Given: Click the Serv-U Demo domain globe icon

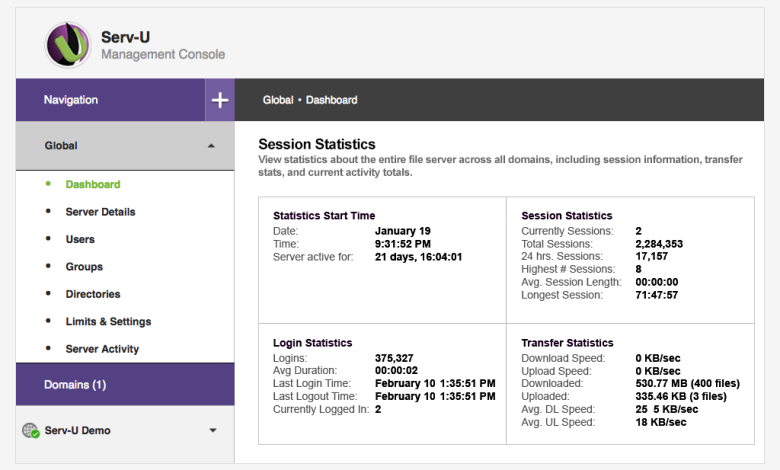Looking at the screenshot, I should (30, 431).
